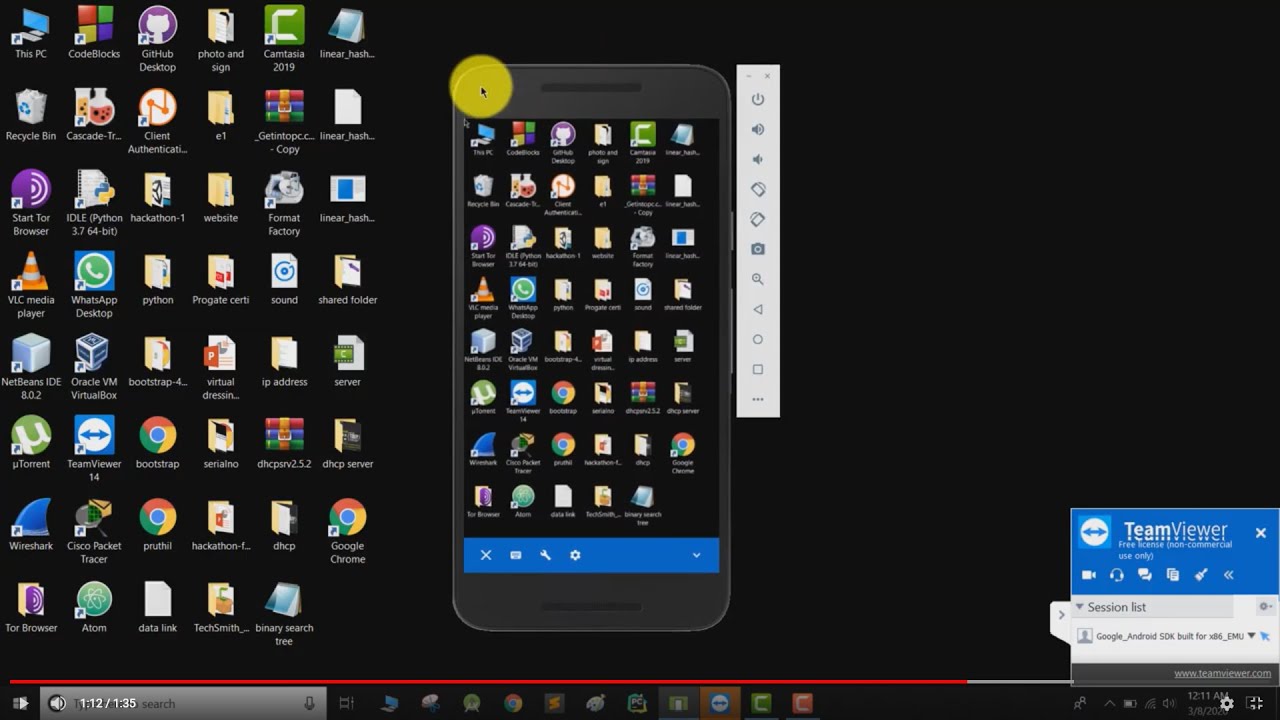Click the emulator volume up icon
1280x720 pixels.
click(x=758, y=129)
